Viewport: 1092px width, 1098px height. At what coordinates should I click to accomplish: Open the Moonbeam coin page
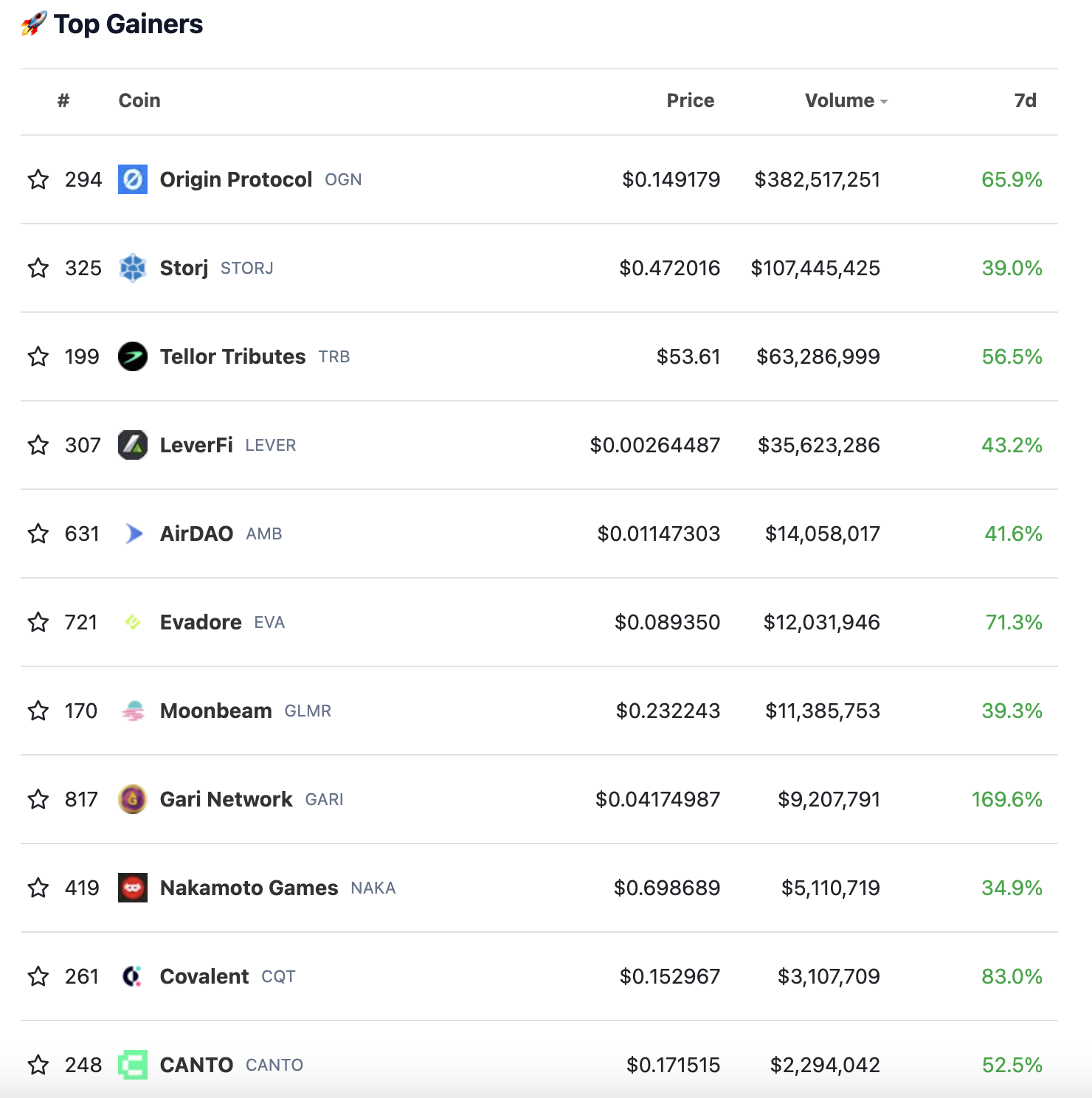pos(216,711)
